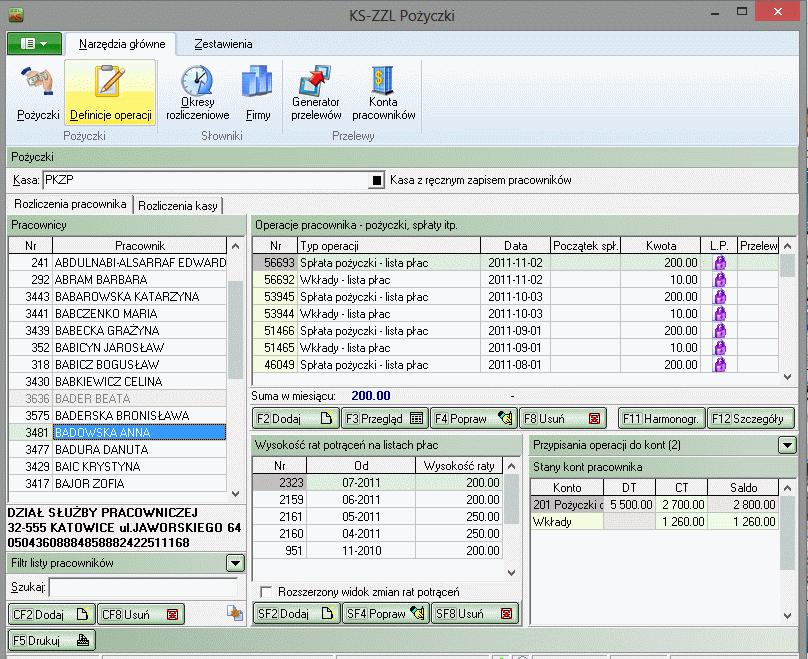Click the Pracownik column header
The image size is (808, 659).
pyautogui.click(x=140, y=246)
